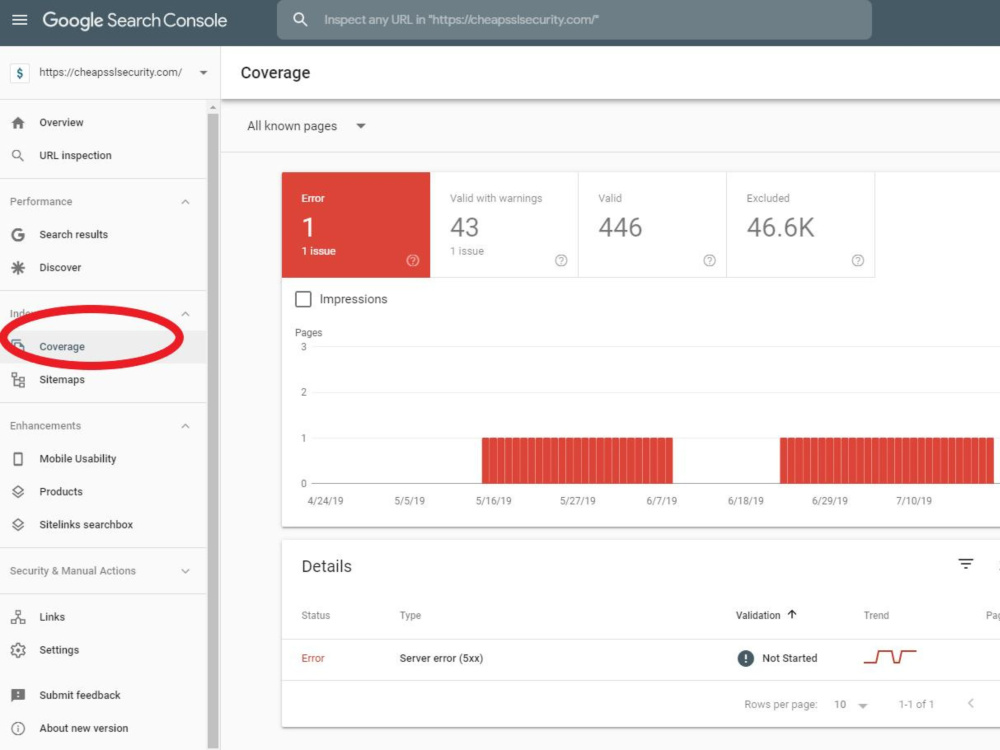Click the red 'Error' status cell

tap(312, 658)
